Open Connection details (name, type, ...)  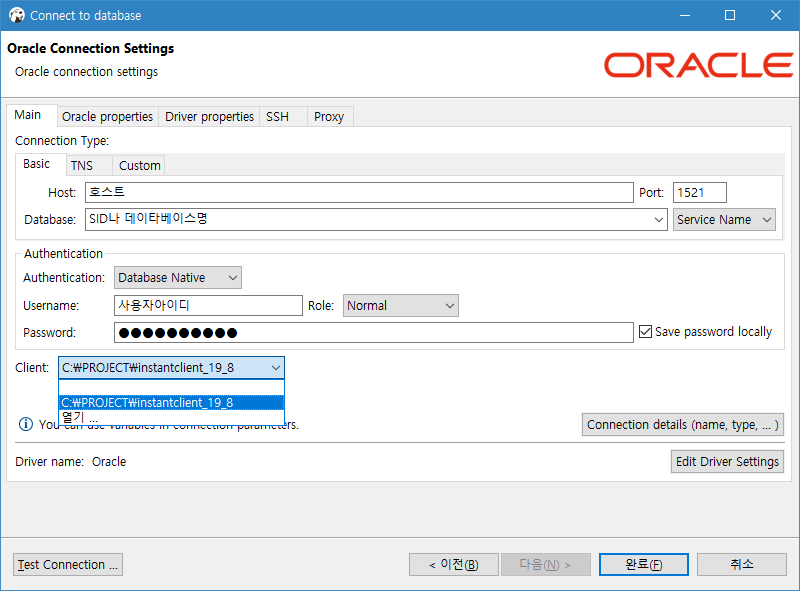(683, 425)
